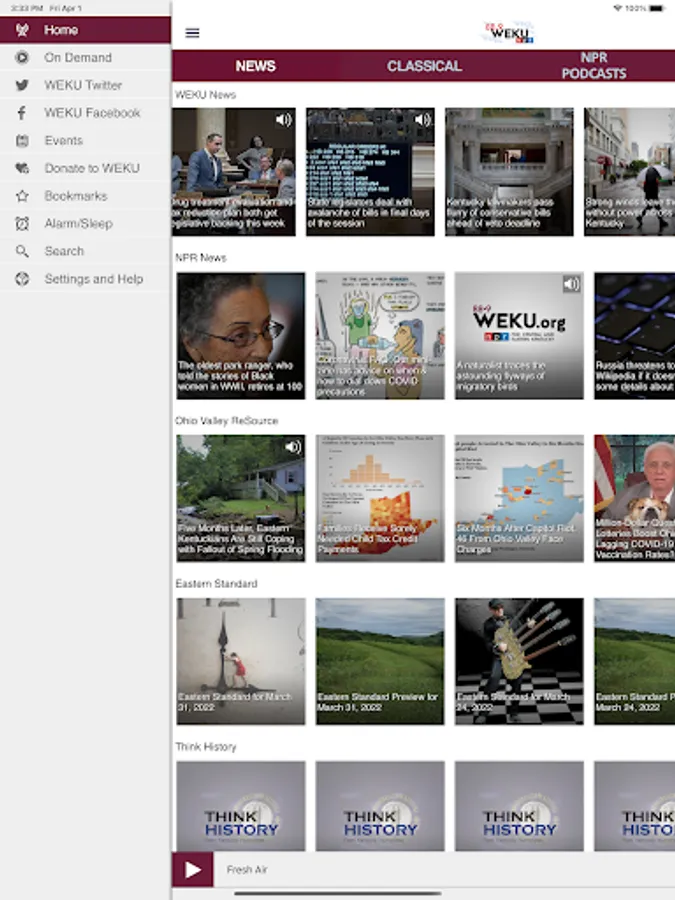
Task: Click the Settings and Help icon
Action: click(22, 279)
